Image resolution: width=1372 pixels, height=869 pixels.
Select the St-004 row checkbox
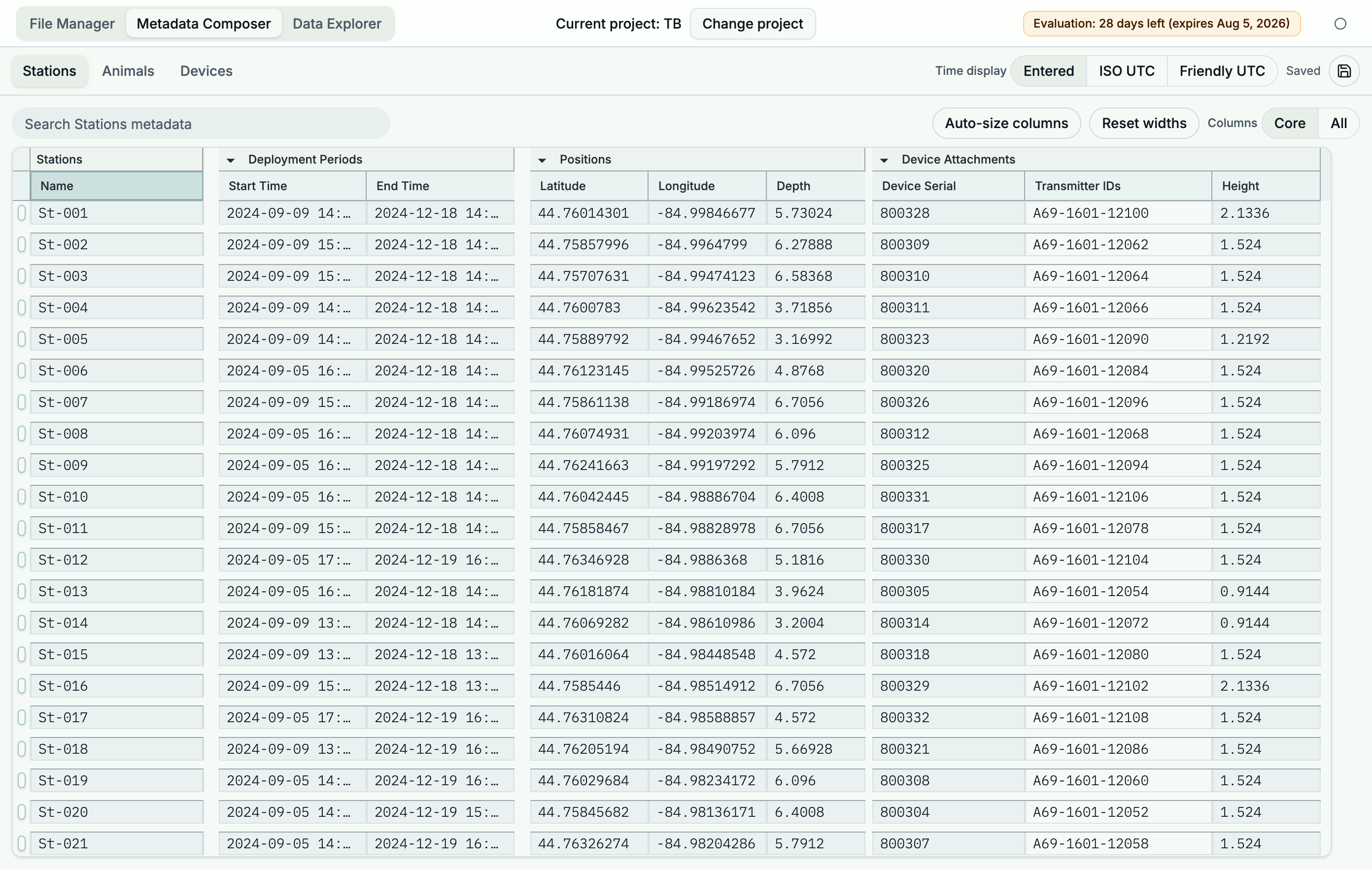(x=22, y=307)
